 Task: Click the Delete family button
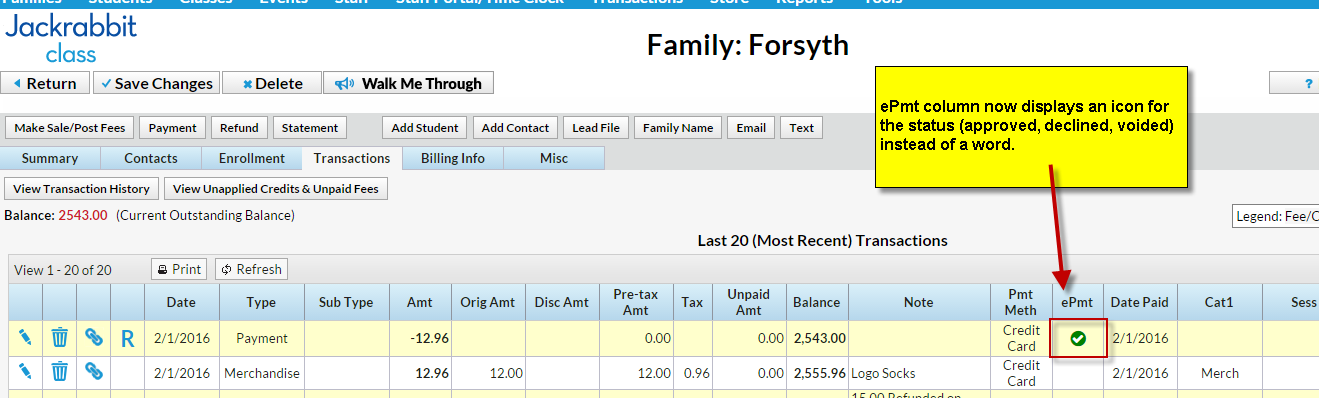coord(272,83)
